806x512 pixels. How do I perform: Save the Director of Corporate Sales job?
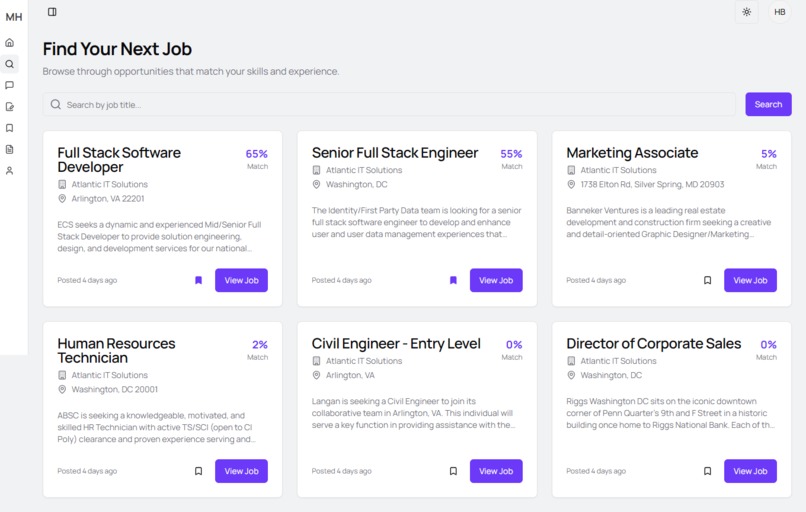[707, 471]
